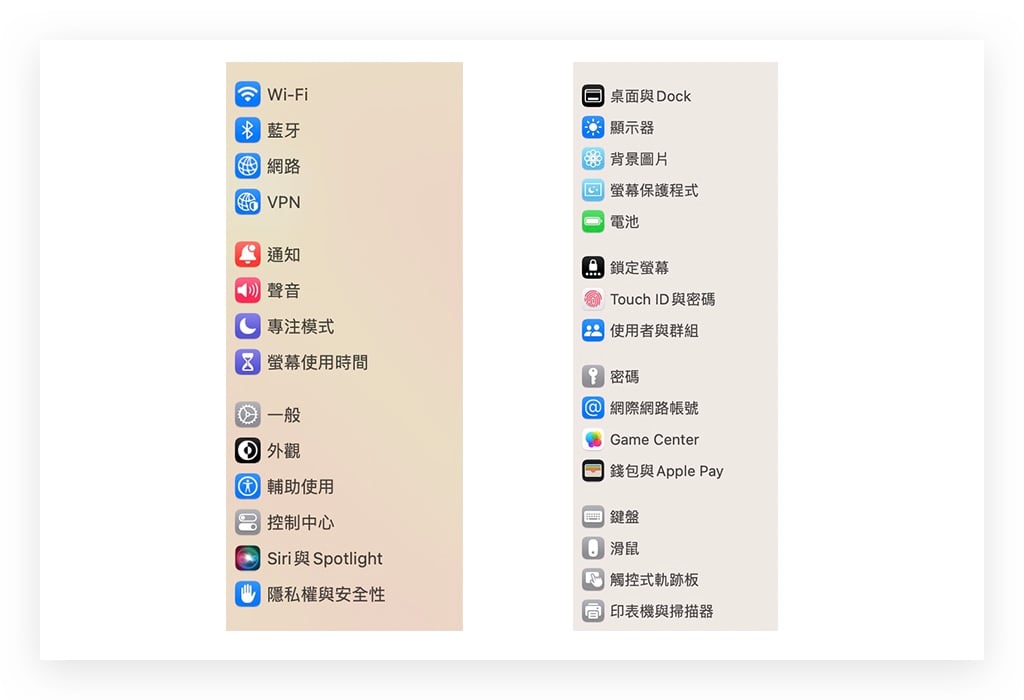The image size is (1024, 700).
Task: Select the 藍牙 text label
Action: [x=283, y=131]
